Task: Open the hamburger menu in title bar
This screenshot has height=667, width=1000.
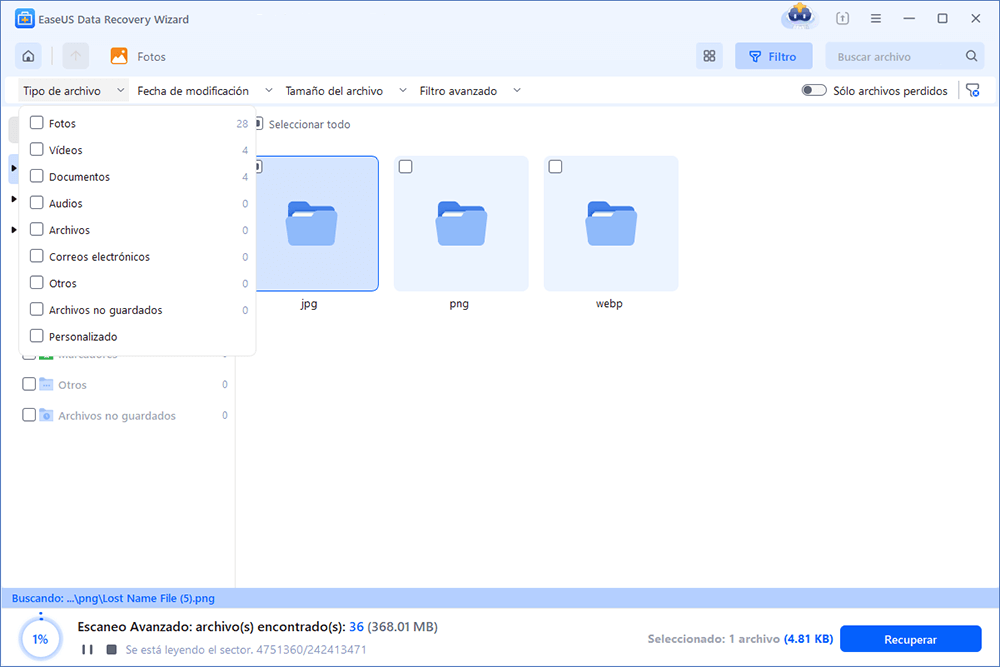Action: click(875, 19)
